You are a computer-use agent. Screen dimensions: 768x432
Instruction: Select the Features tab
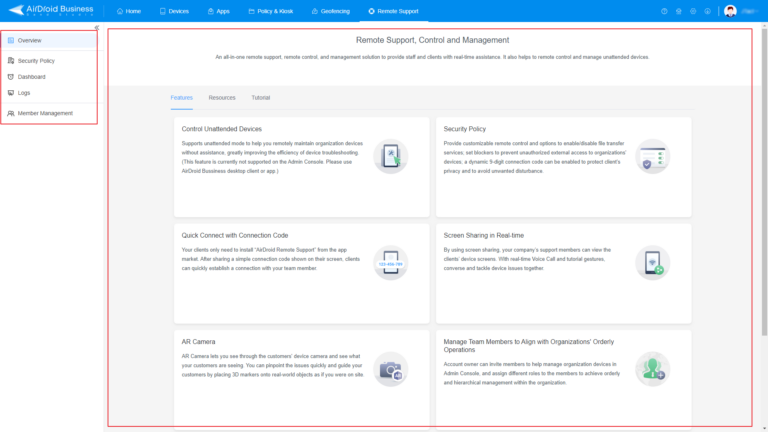(181, 98)
